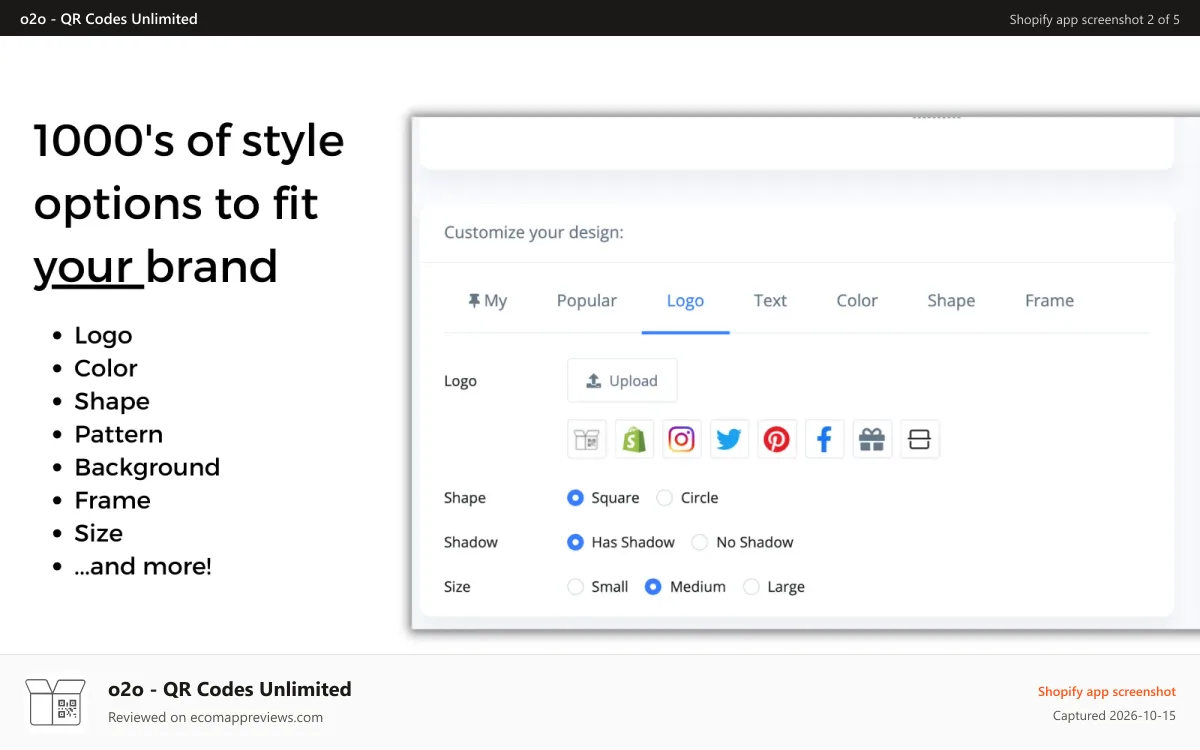The height and width of the screenshot is (750, 1200).
Task: Switch to the Shape tab
Action: click(951, 300)
